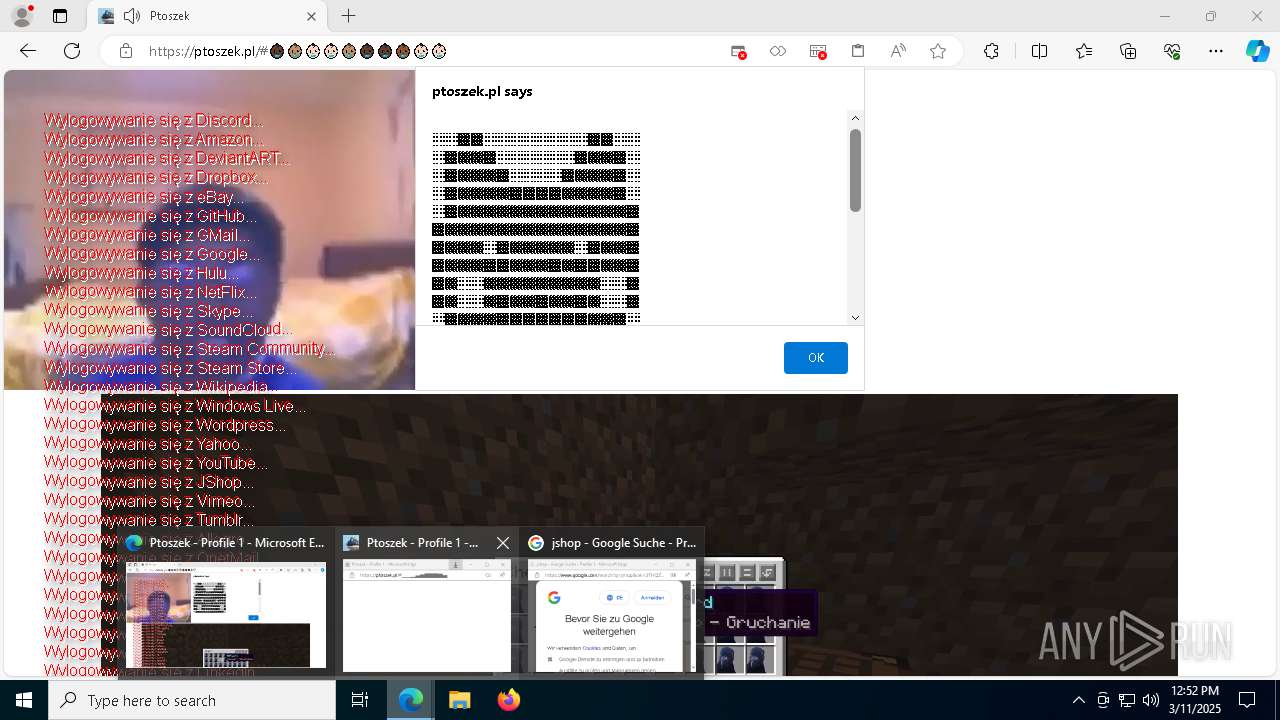The image size is (1280, 720).
Task: Click the dialog scrollbar down arrow
Action: pyautogui.click(x=855, y=317)
